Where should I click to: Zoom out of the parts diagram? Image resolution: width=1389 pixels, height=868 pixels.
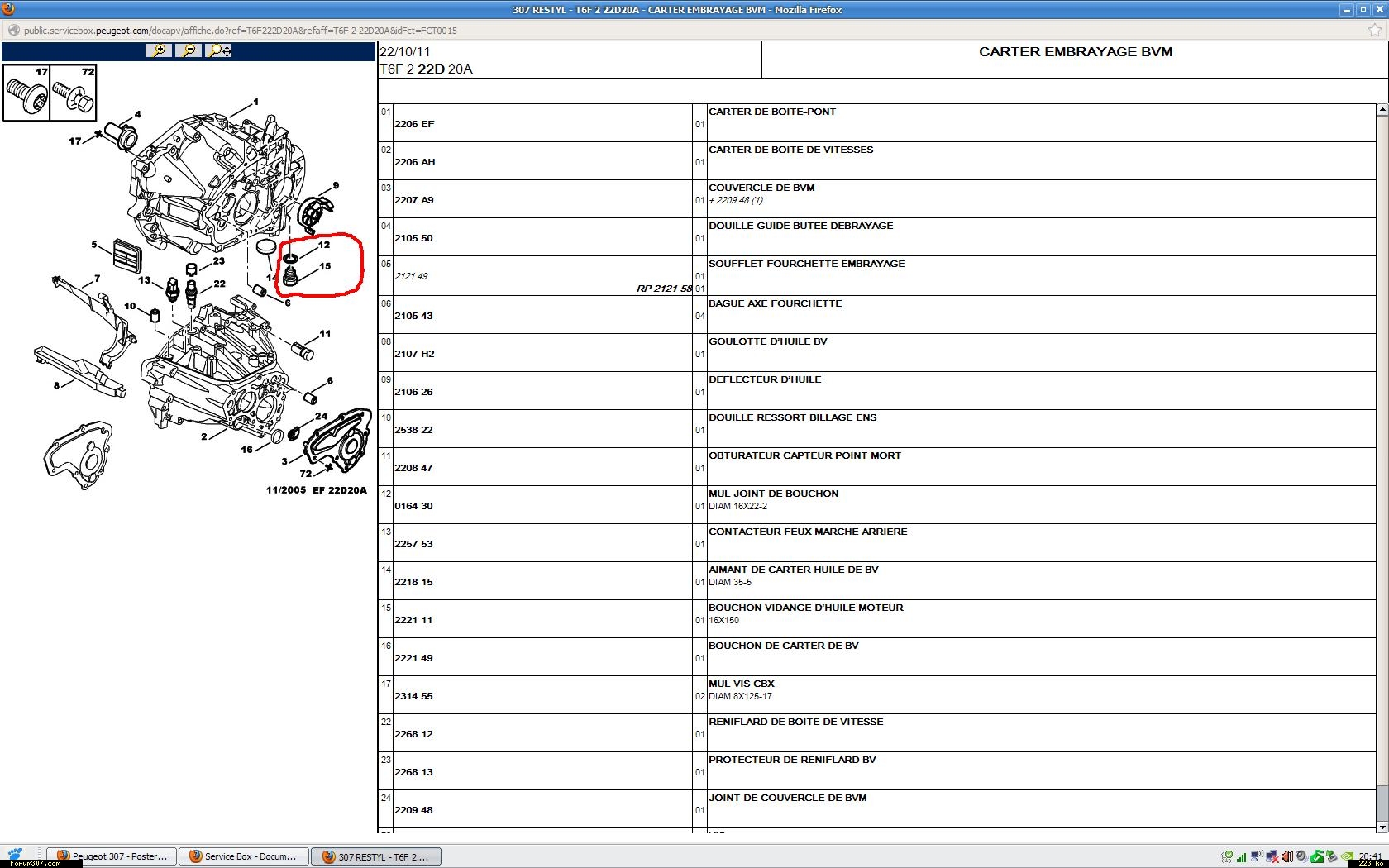(189, 50)
